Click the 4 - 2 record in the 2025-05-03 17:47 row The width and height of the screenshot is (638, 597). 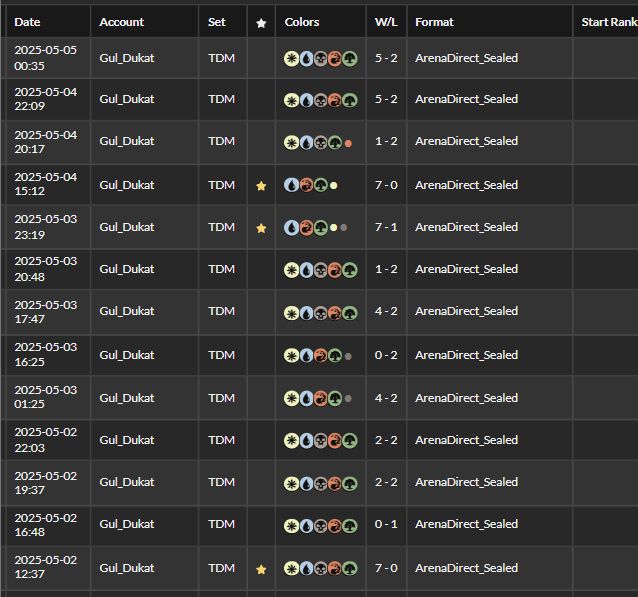coord(386,311)
